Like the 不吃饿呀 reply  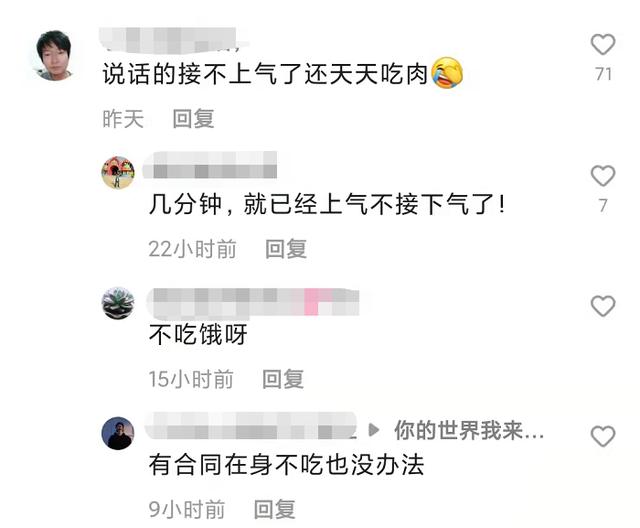click(603, 306)
